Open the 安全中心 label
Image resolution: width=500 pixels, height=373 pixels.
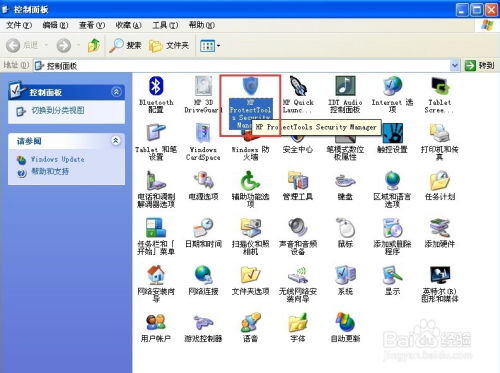(x=298, y=150)
